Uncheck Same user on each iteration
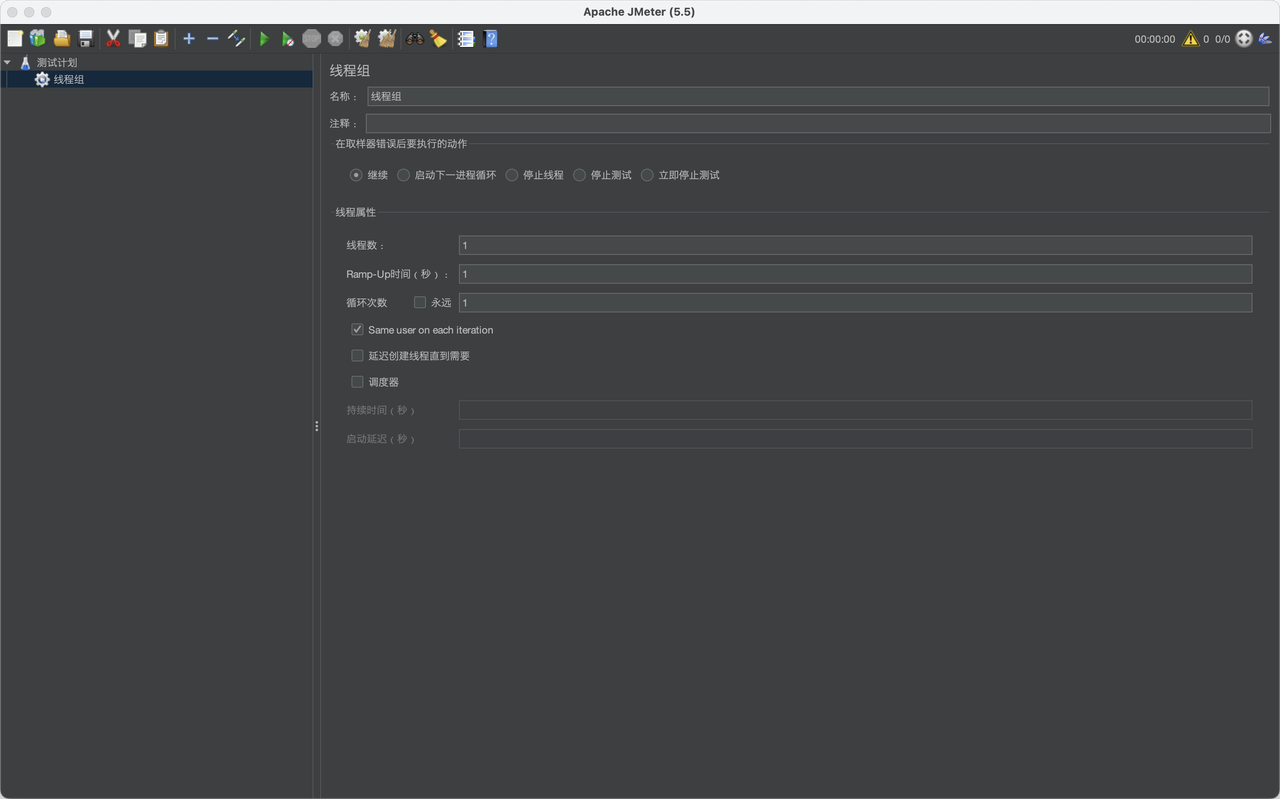 (x=357, y=329)
